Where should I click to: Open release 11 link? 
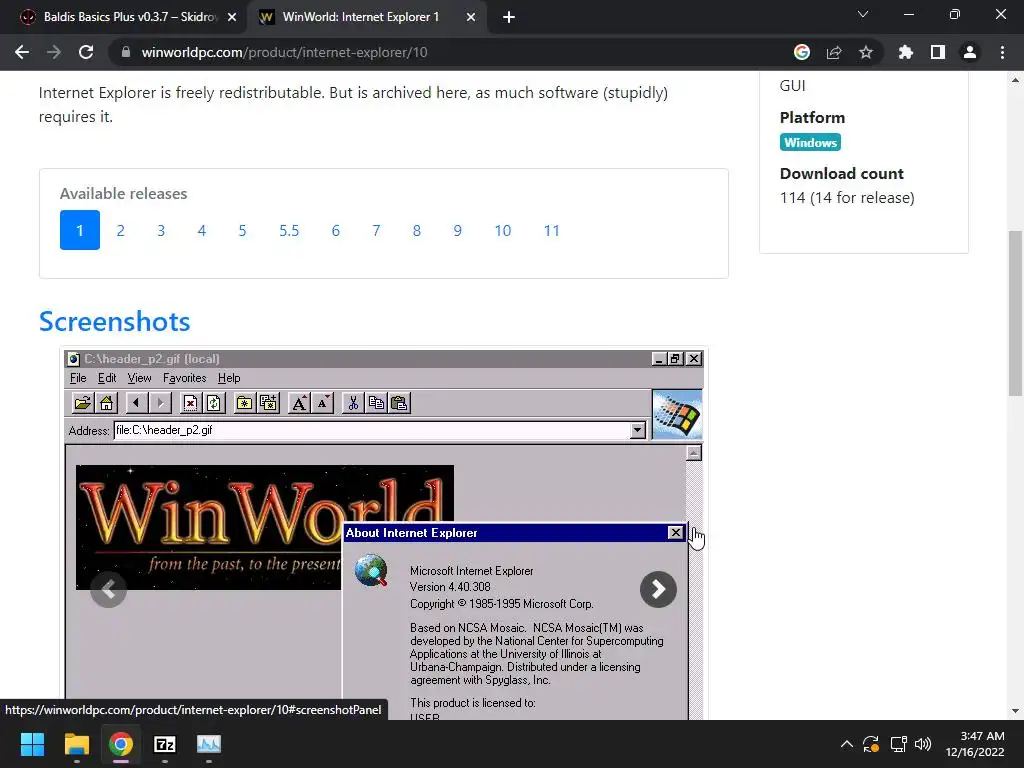[552, 230]
